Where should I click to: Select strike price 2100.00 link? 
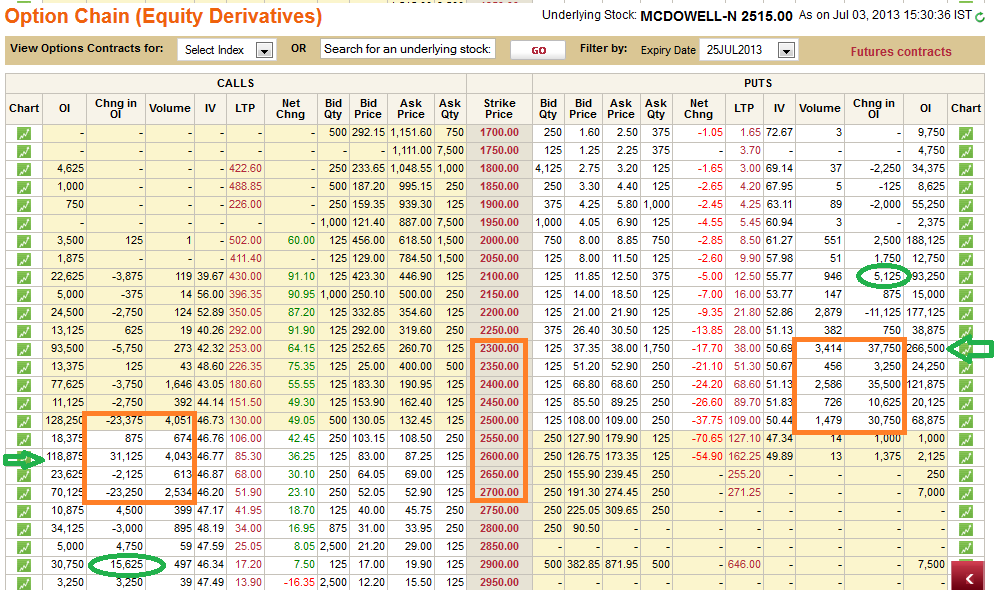499,277
